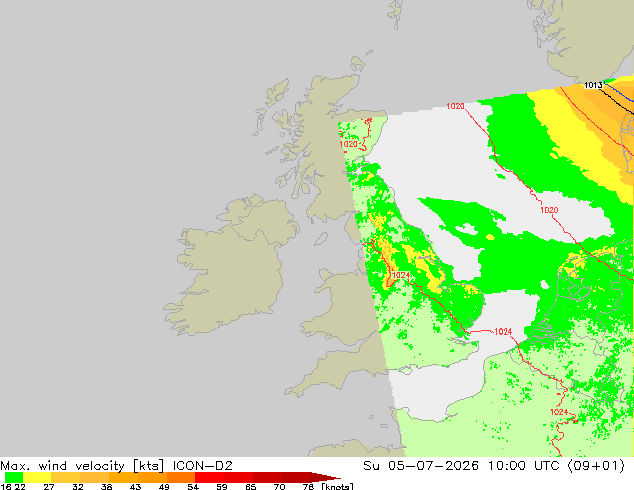This screenshot has width=634, height=490.
Task: Click the '78' legend value
Action: point(308,486)
